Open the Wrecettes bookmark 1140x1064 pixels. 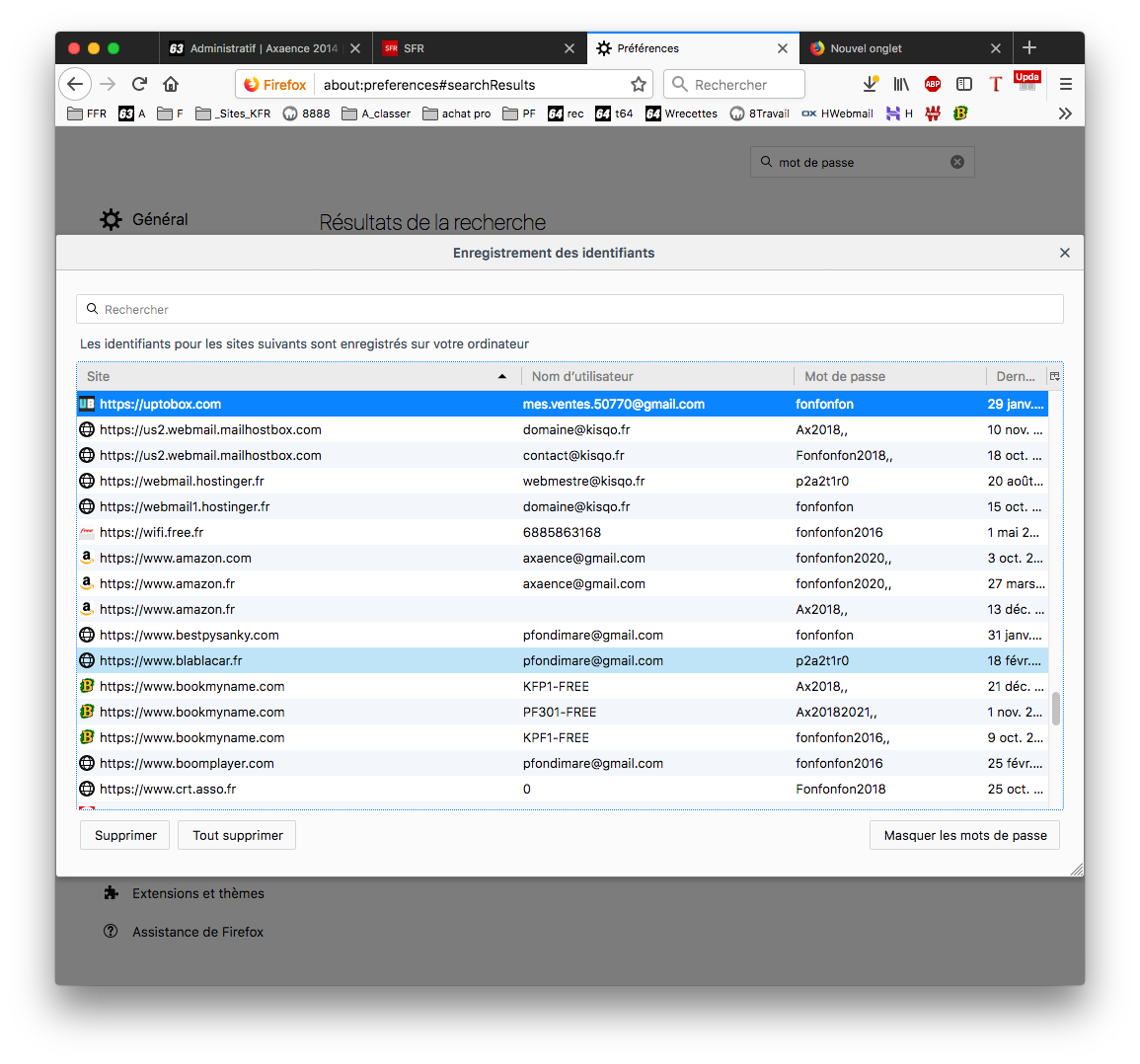[682, 114]
